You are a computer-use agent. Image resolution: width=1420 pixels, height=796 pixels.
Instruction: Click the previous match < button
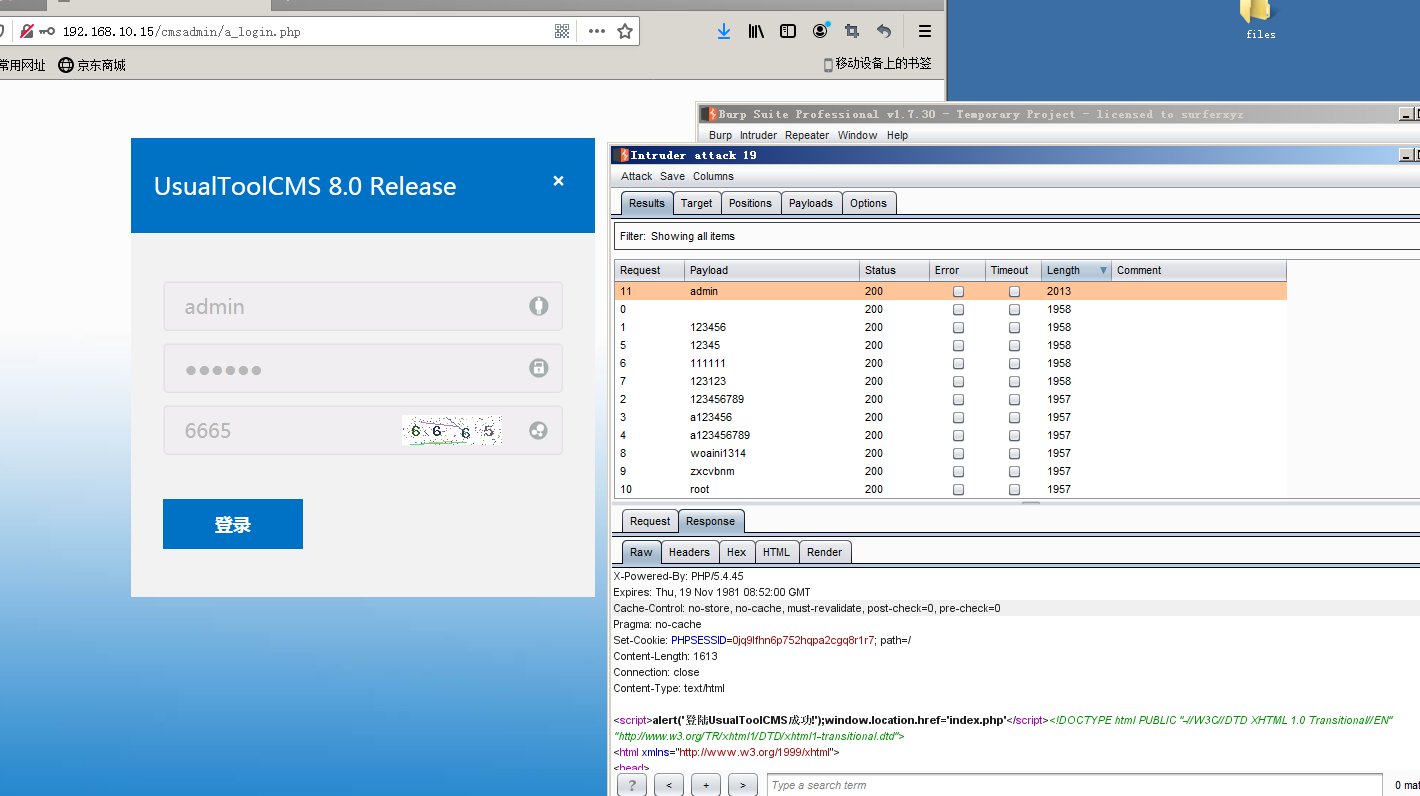tap(669, 785)
